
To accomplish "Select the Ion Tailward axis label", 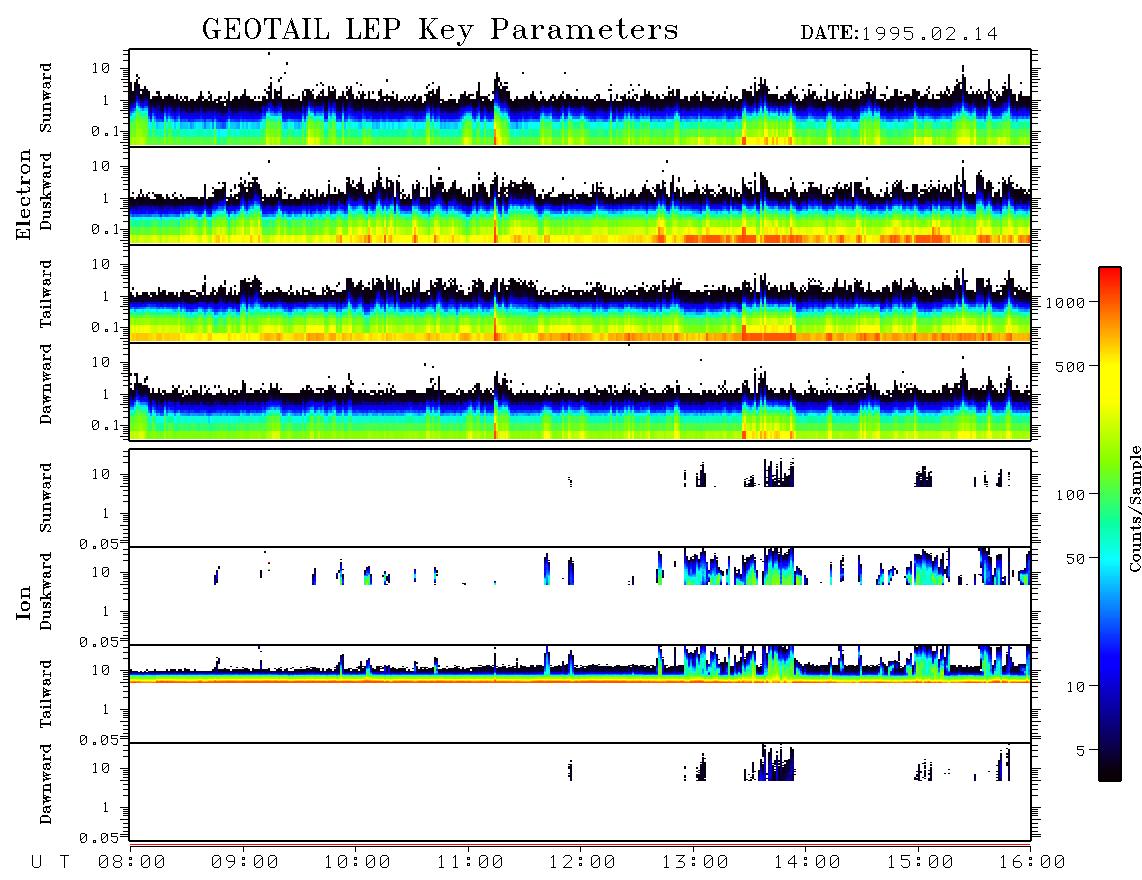I will [46, 694].
